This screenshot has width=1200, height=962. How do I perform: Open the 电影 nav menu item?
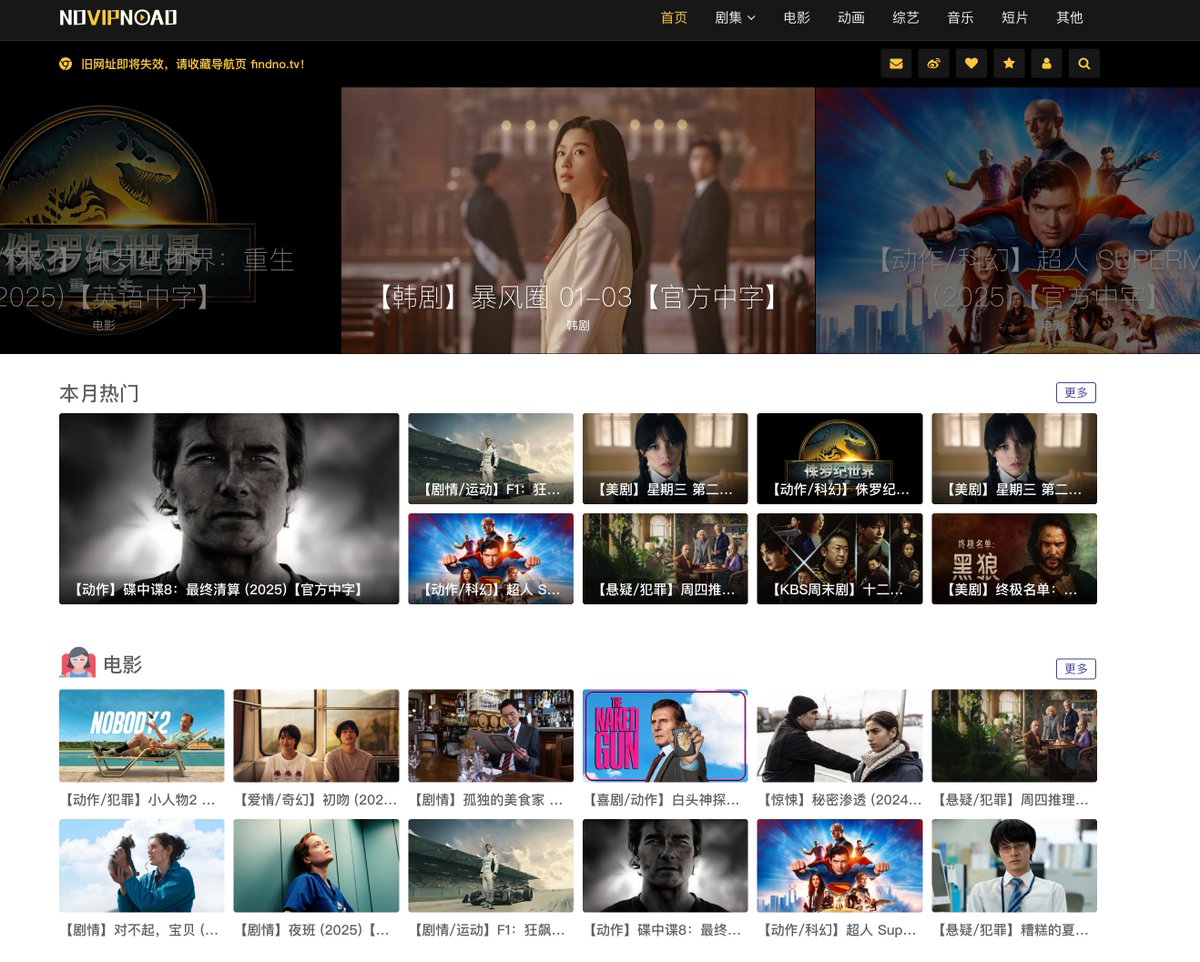click(797, 18)
